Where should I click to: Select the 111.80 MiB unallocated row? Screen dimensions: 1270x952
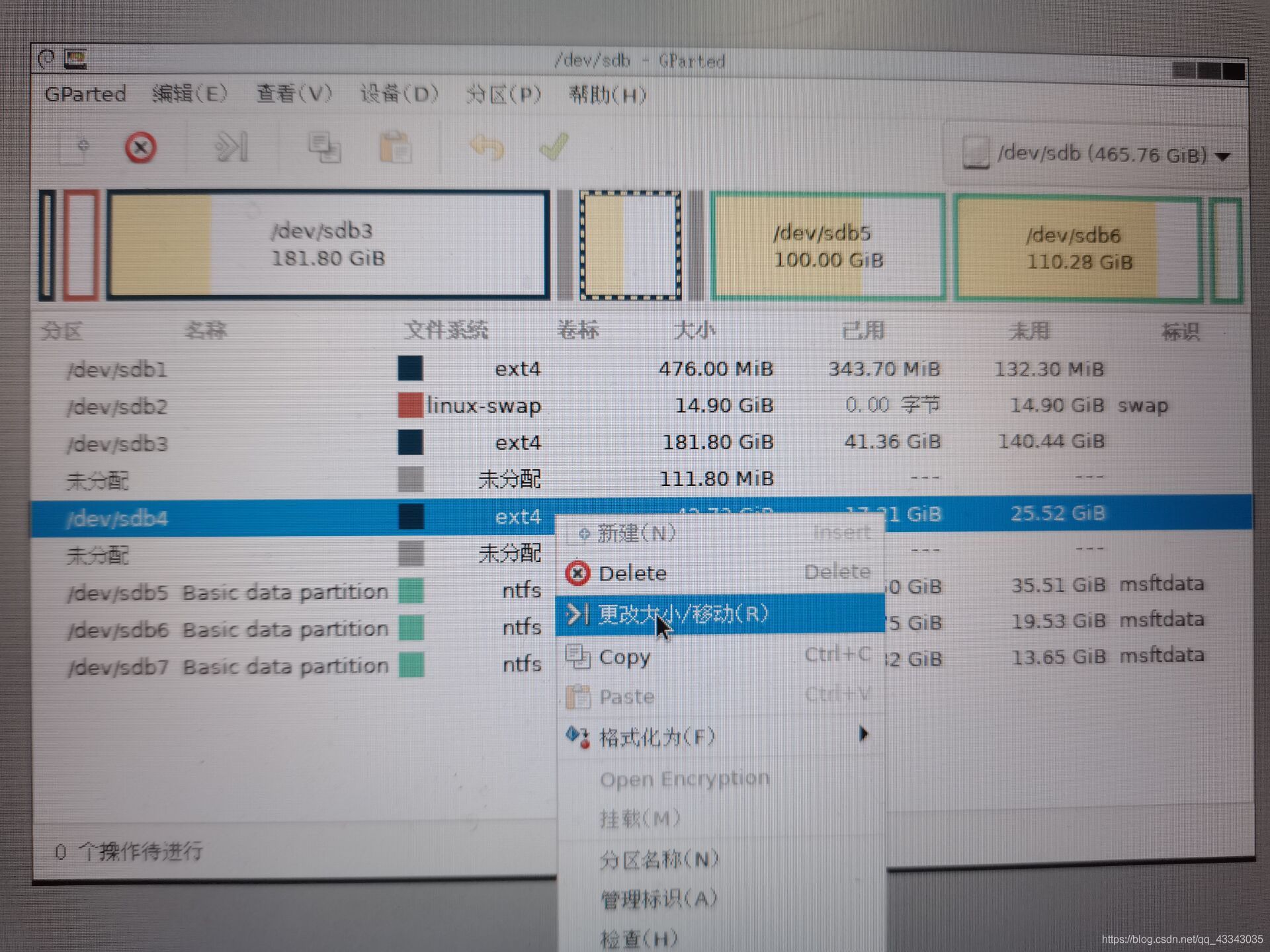click(642, 479)
